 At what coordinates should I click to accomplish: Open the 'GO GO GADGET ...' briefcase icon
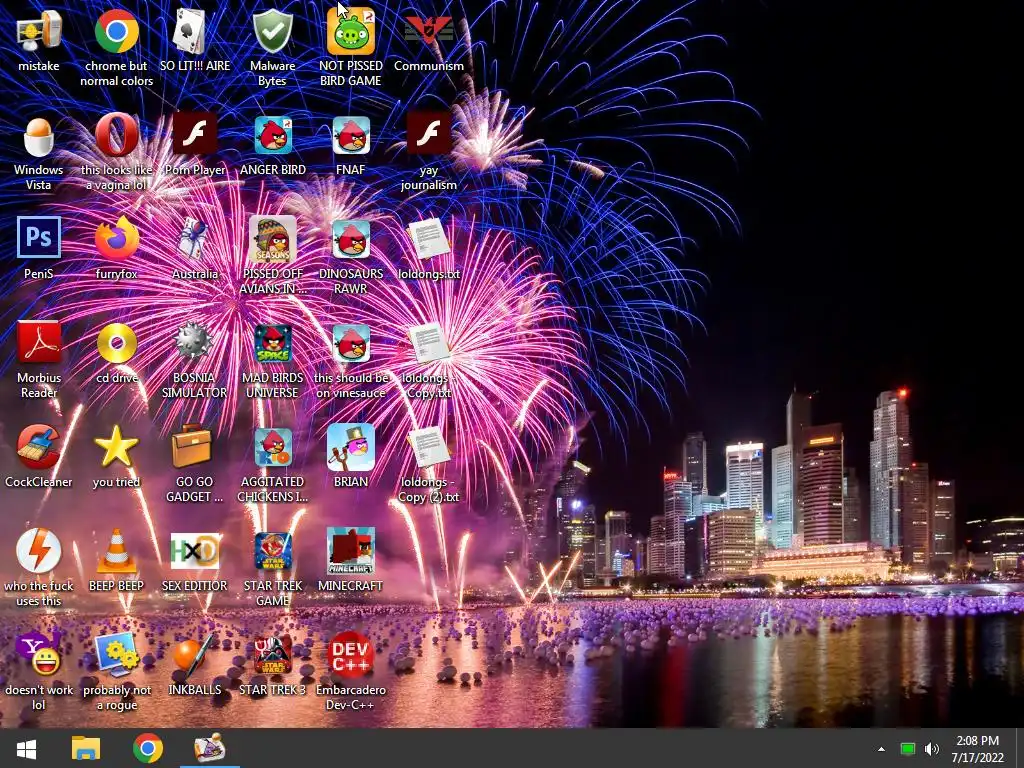191,446
